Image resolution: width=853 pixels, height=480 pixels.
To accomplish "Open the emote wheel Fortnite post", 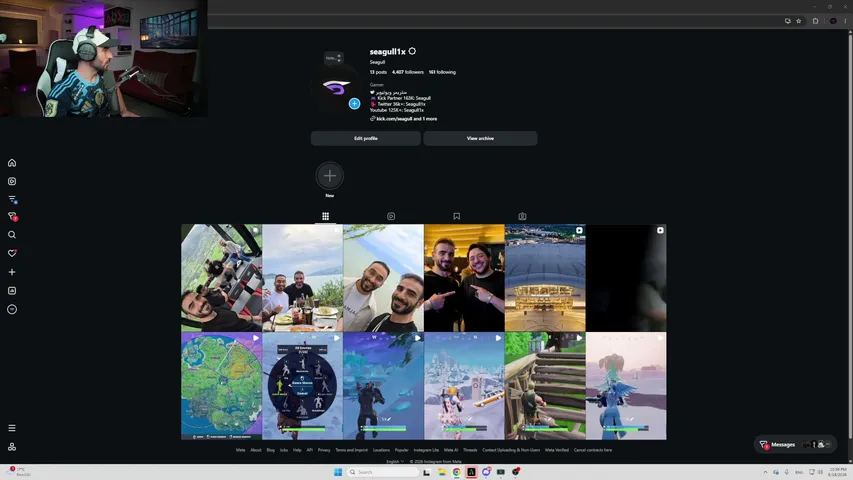I will [x=302, y=386].
